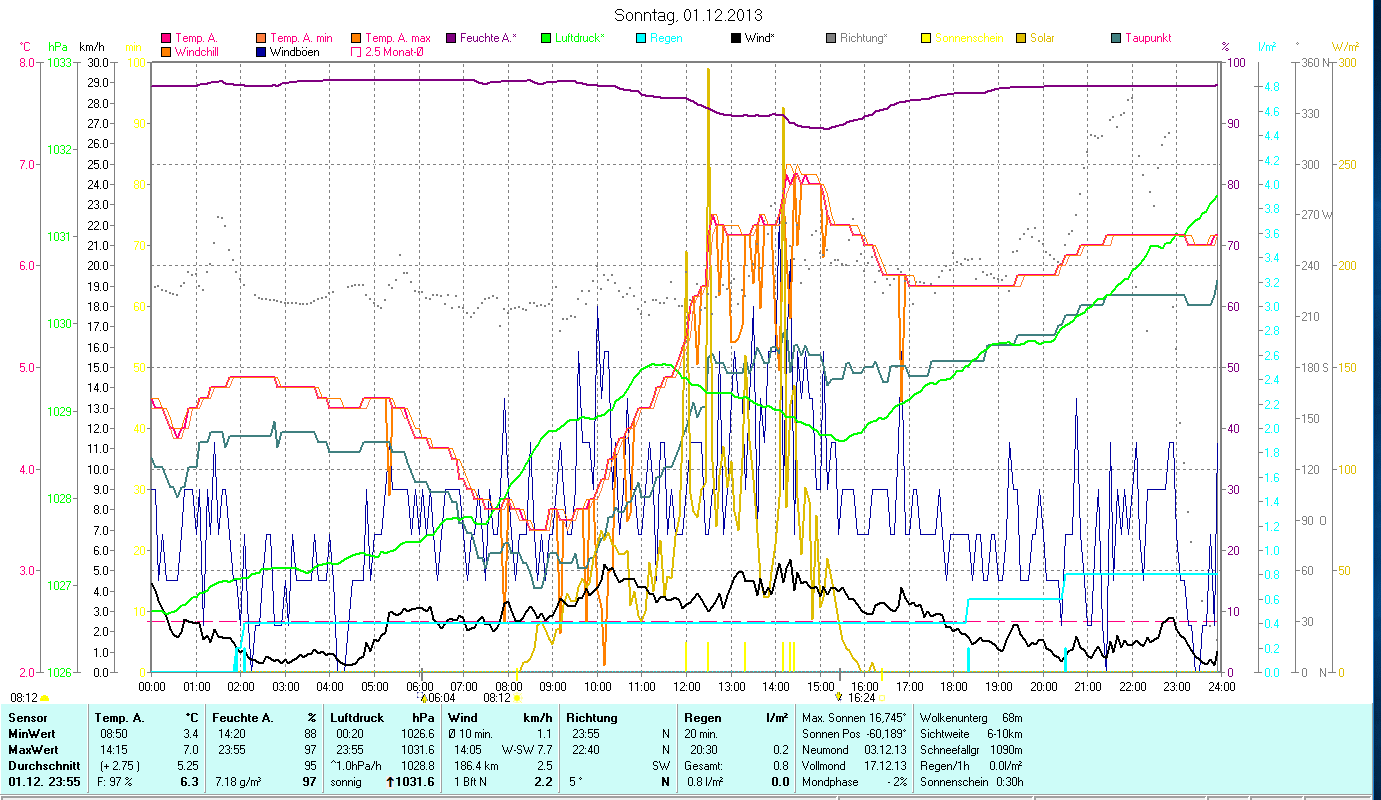
Task: Toggle the gray Richtung* legend box
Action: tap(831, 39)
